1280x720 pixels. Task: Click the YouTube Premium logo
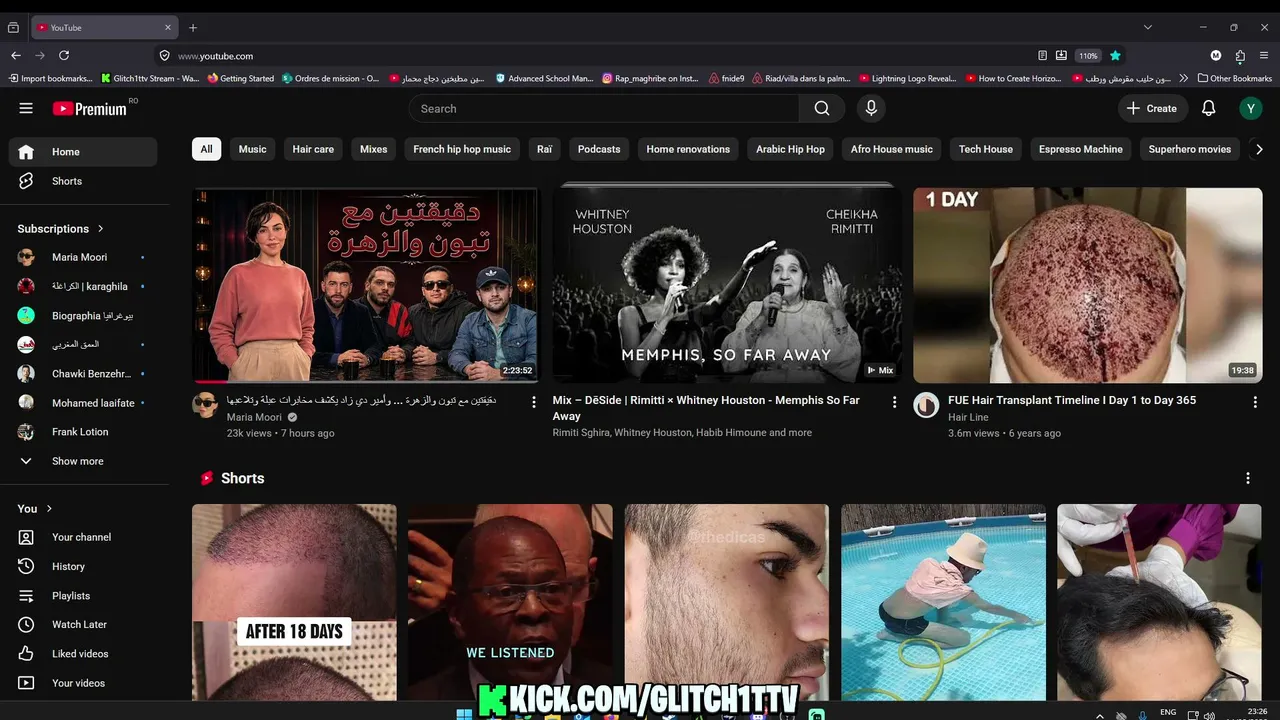[x=90, y=108]
